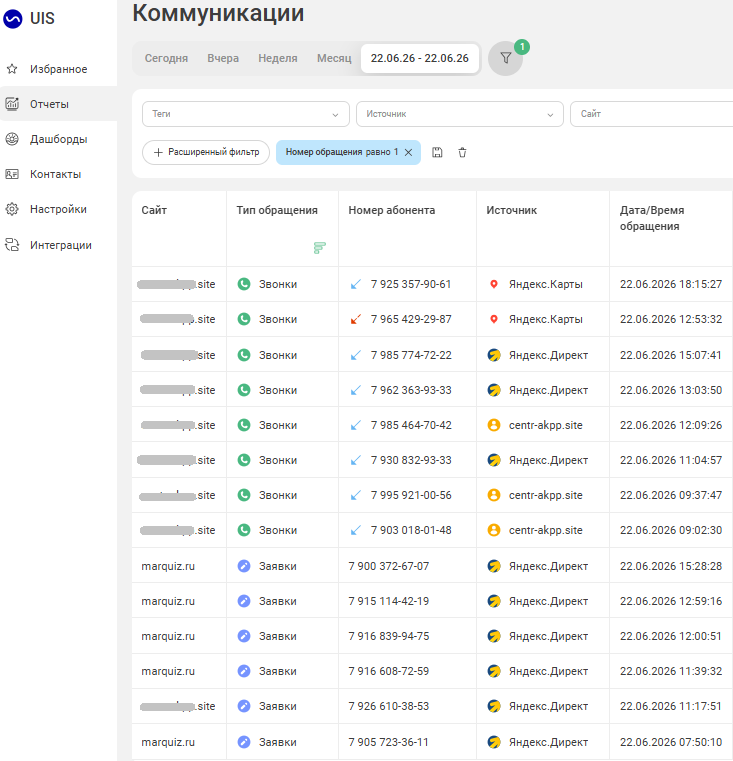Open Настройки section

click(58, 209)
